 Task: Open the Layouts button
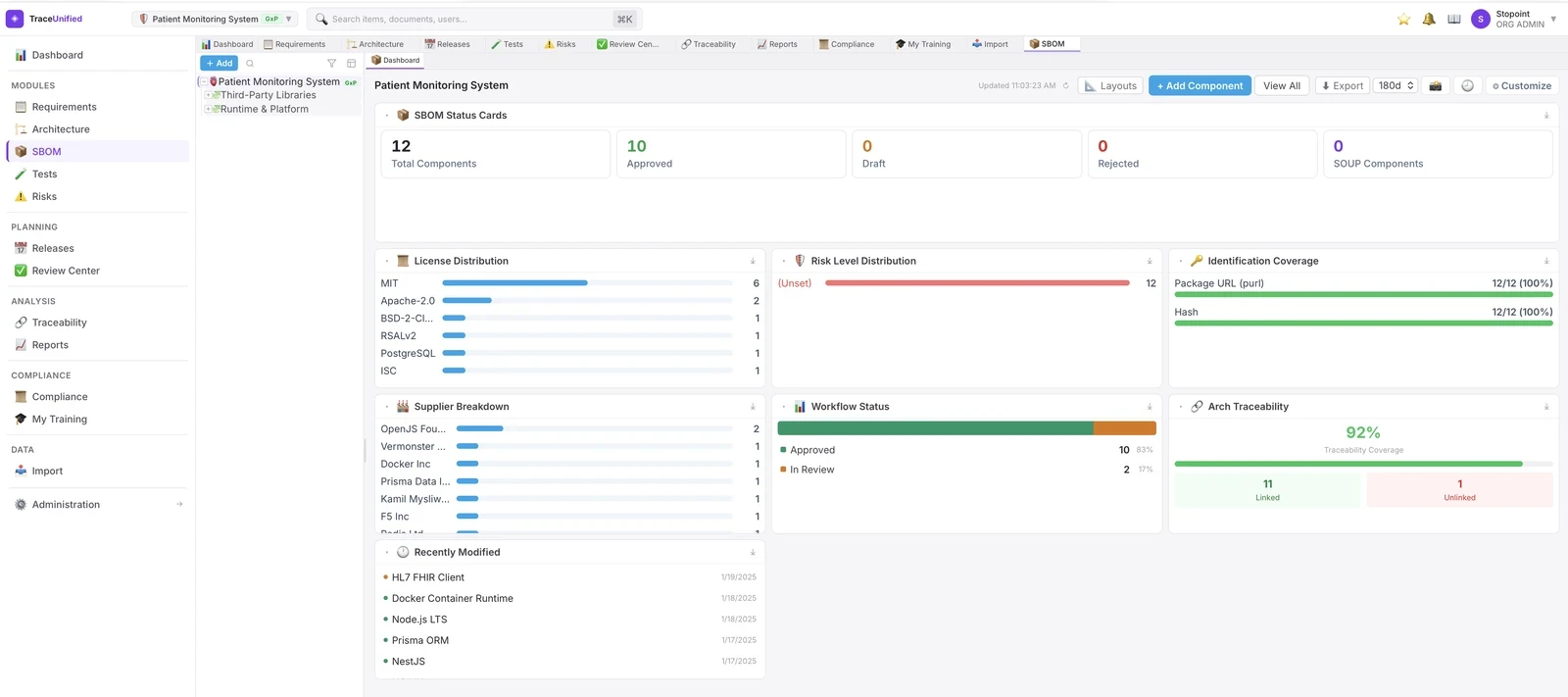pyautogui.click(x=1110, y=85)
